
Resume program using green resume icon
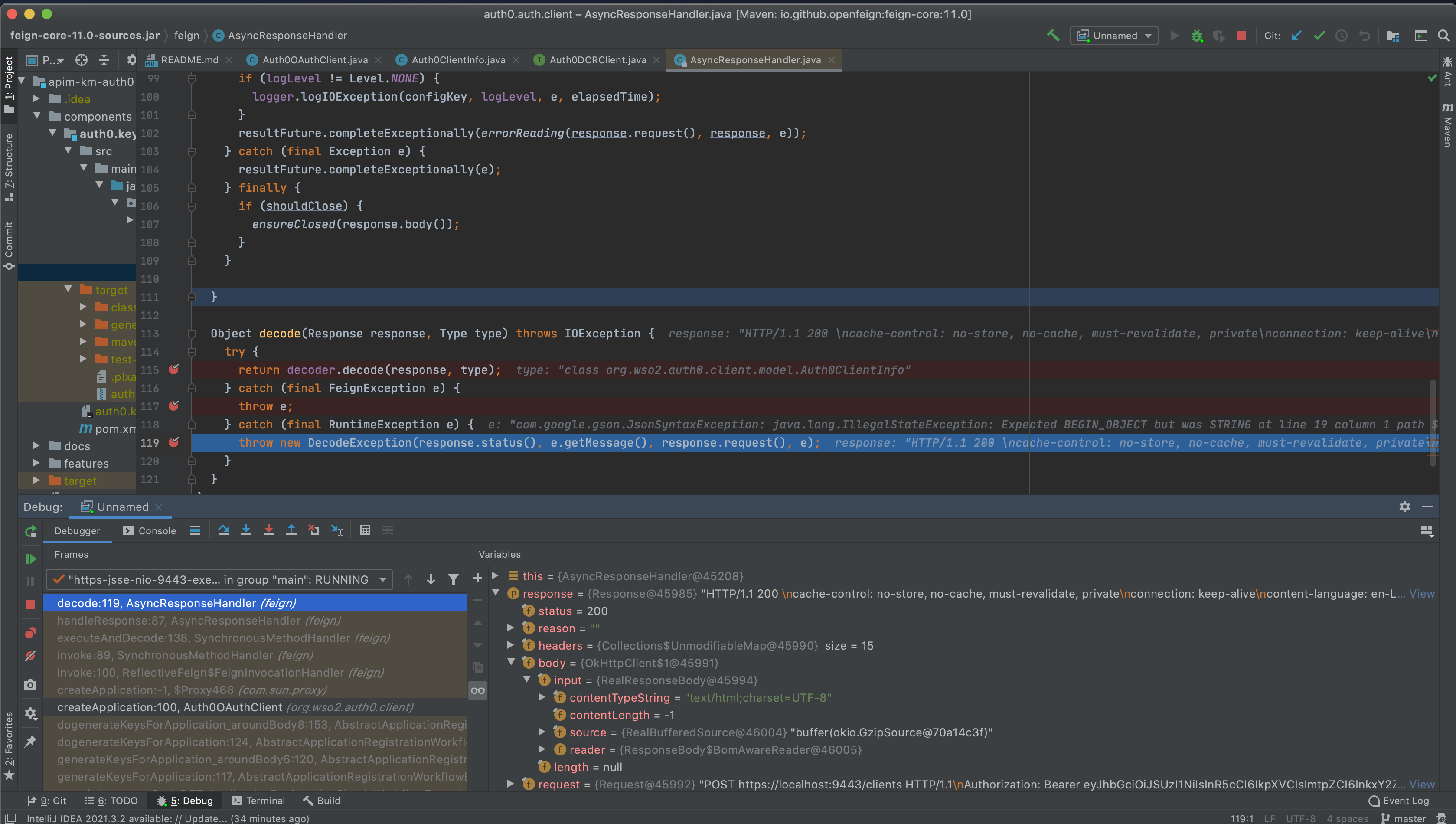[30, 559]
